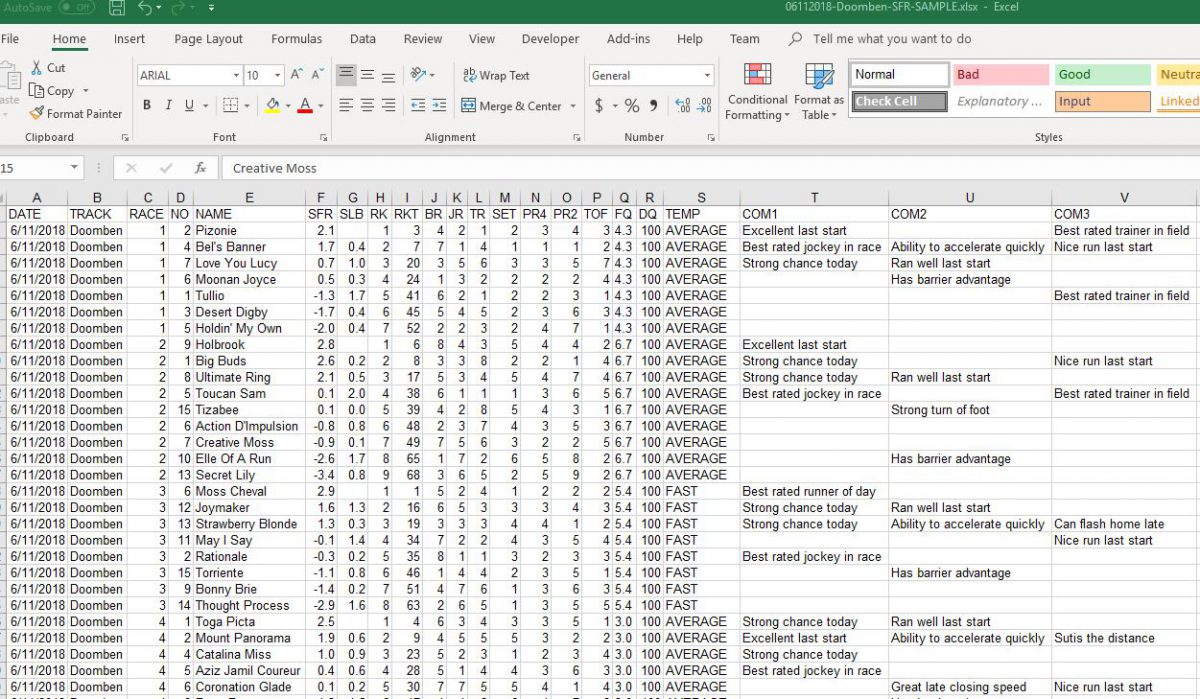Click the Save icon in Quick Access Toolbar

(x=115, y=8)
